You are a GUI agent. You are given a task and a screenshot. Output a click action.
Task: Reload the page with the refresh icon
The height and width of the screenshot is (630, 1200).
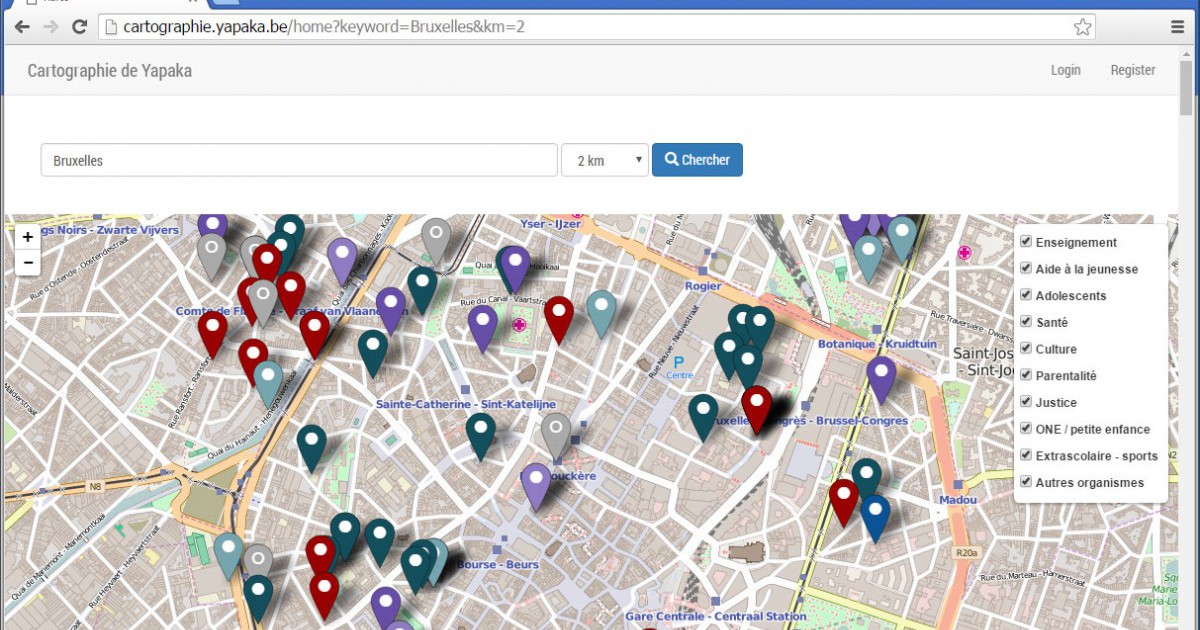79,27
